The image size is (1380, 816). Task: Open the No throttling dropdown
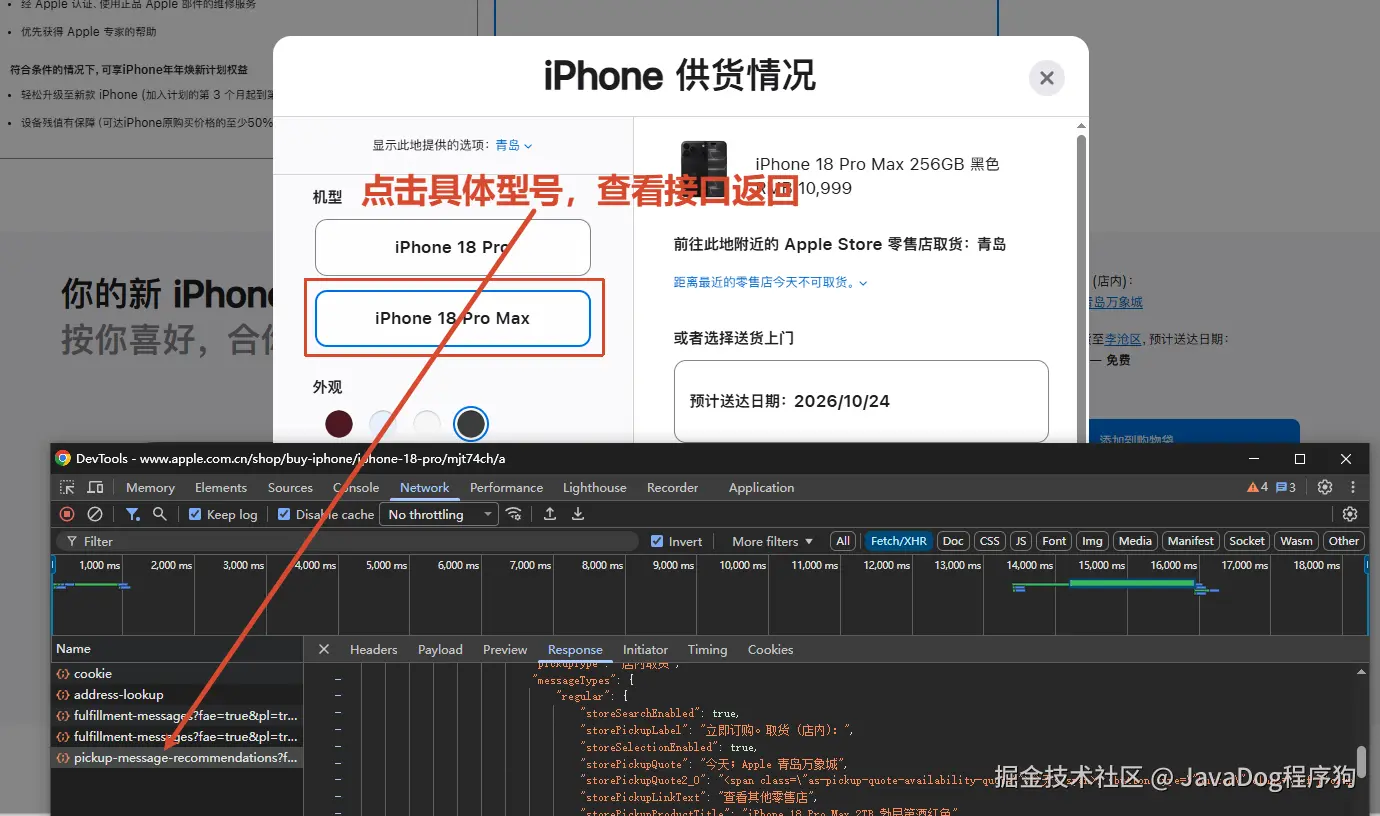pos(440,514)
